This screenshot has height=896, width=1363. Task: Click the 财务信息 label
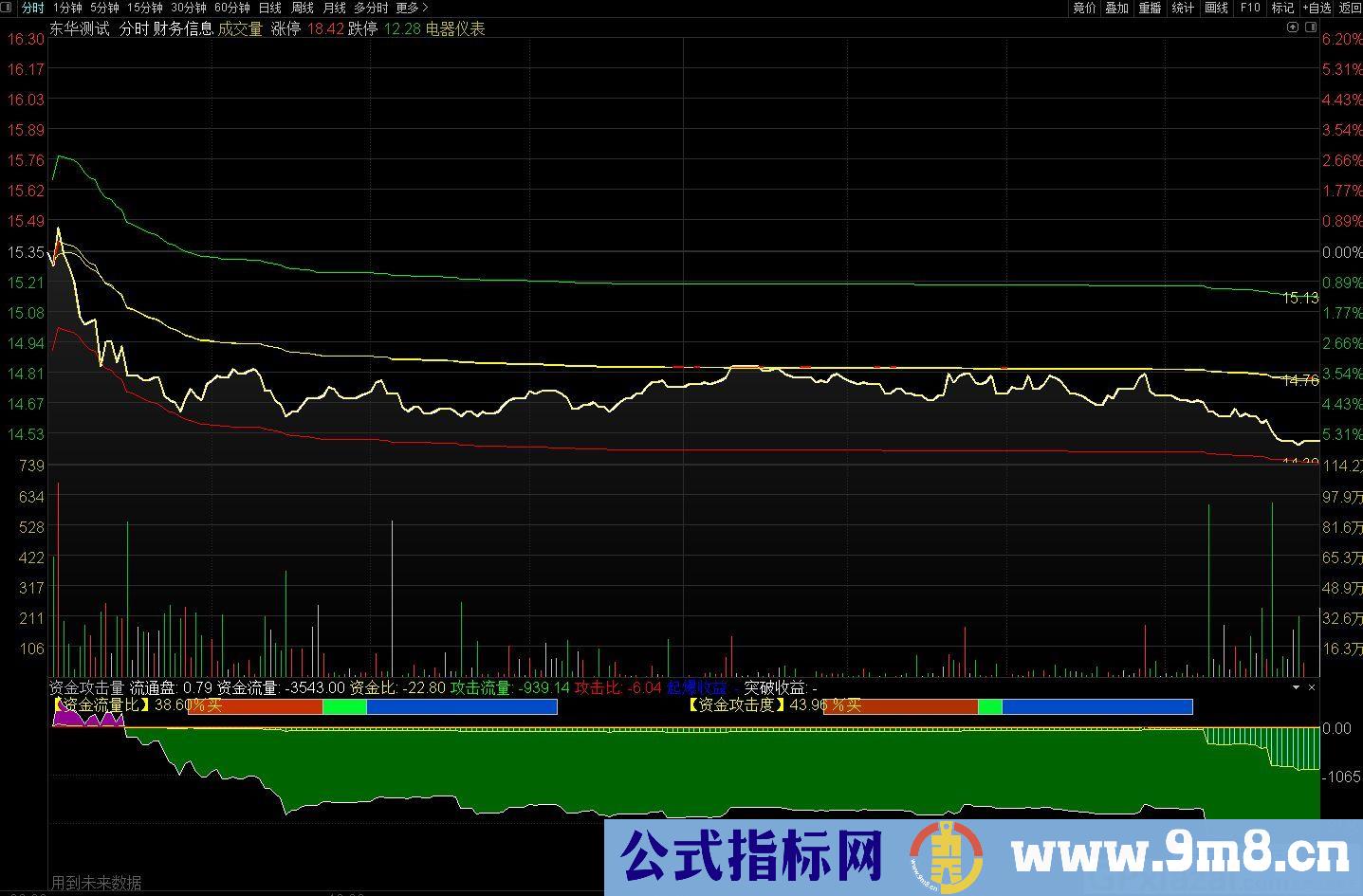coord(182,28)
